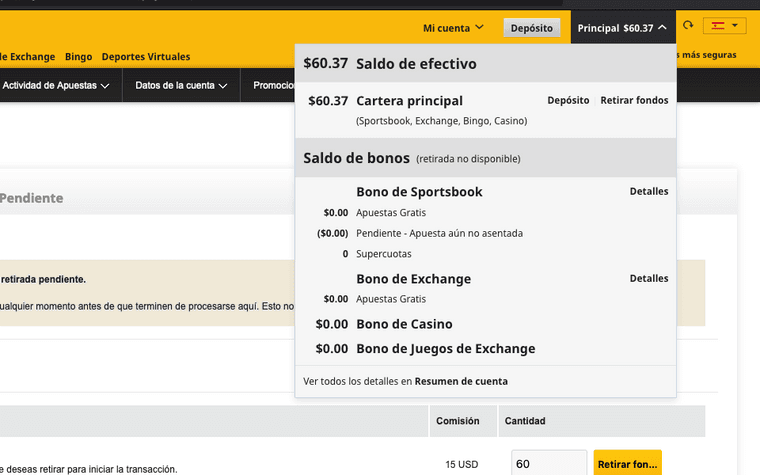
Task: Click Depósito beside Cartera principal
Action: point(568,101)
